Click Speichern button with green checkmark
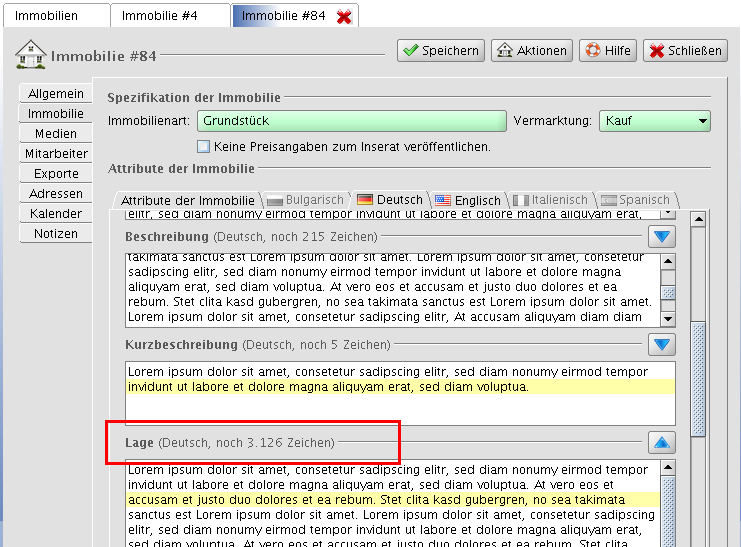741x547 pixels. click(x=441, y=51)
